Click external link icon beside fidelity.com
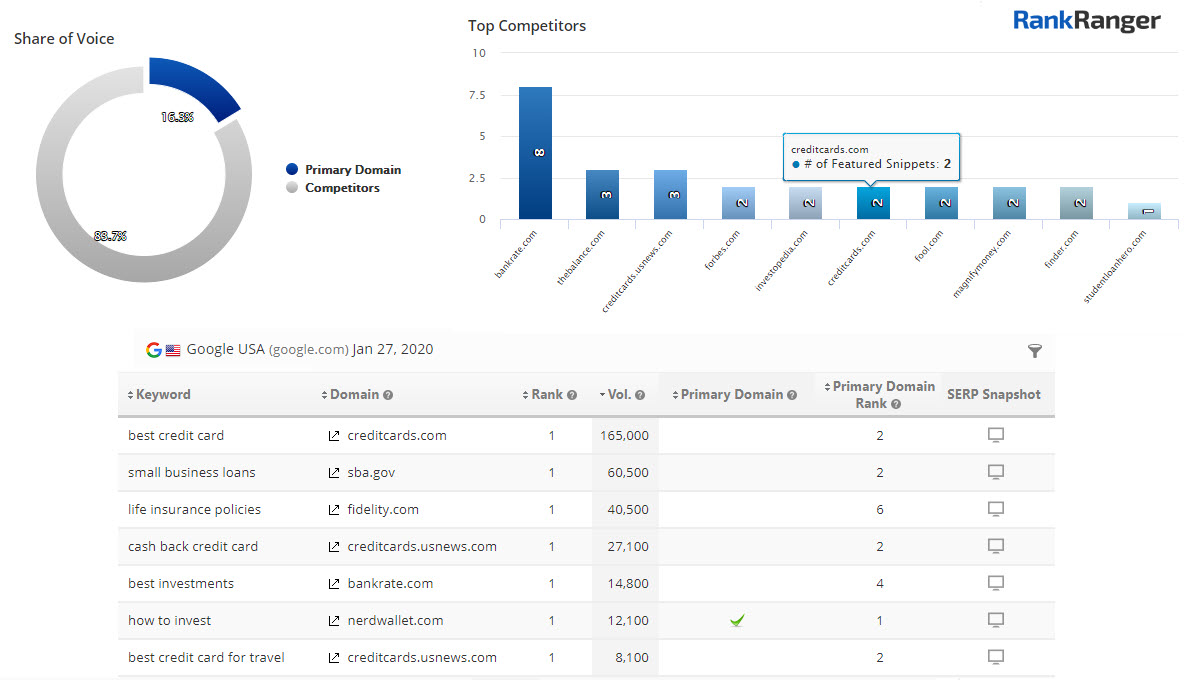Screen dimensions: 1185x680 coord(334,510)
